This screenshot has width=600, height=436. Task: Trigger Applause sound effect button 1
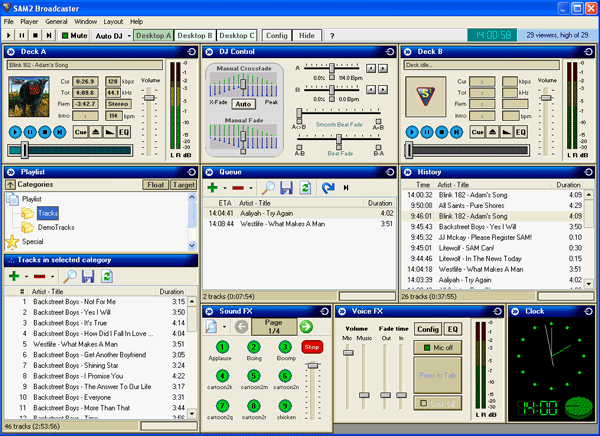(222, 347)
